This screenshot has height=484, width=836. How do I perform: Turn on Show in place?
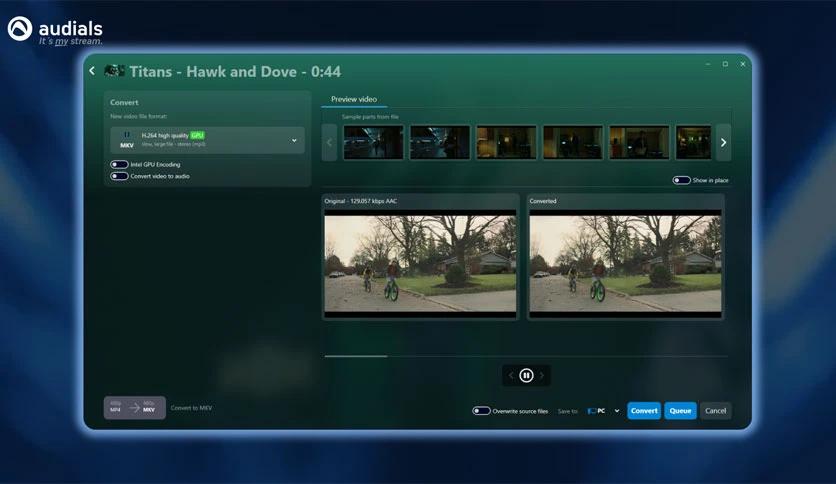[x=681, y=180]
